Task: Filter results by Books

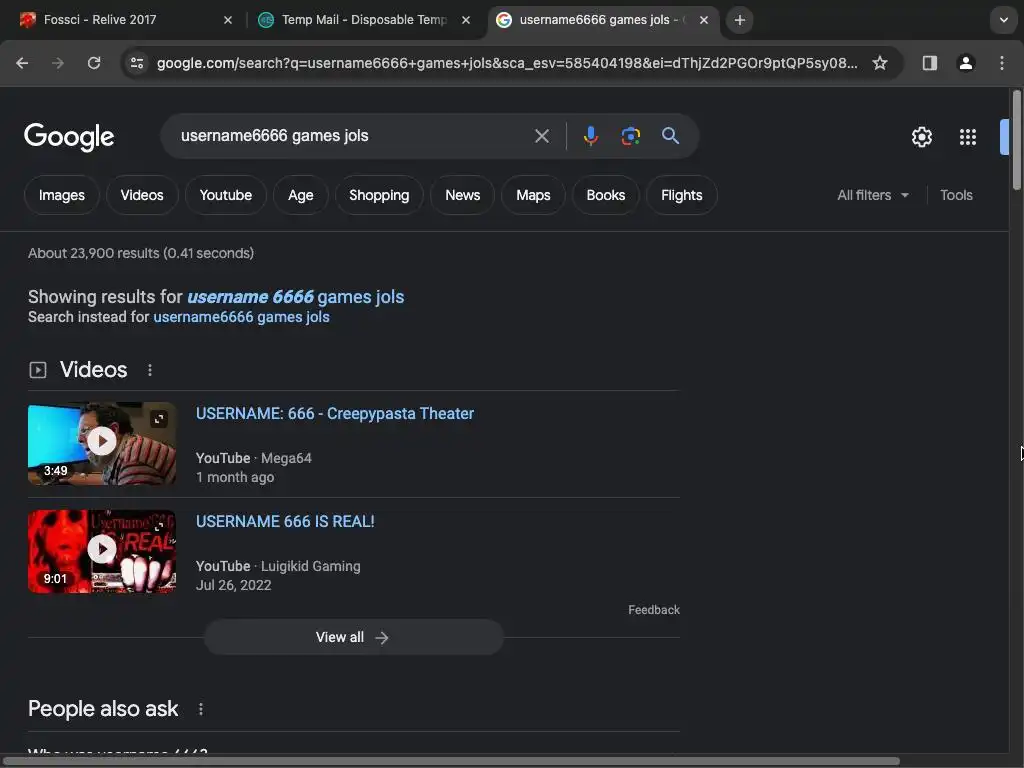Action: [606, 195]
